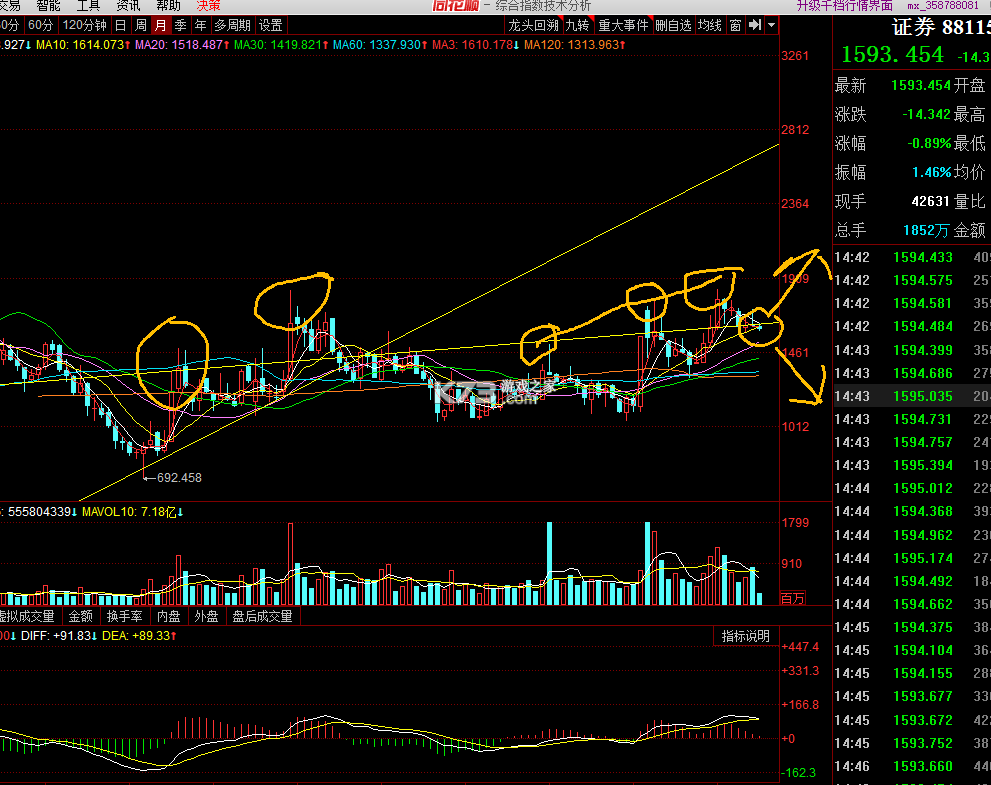Click the MAVOL10: 7.18亿 volume label

click(x=133, y=512)
